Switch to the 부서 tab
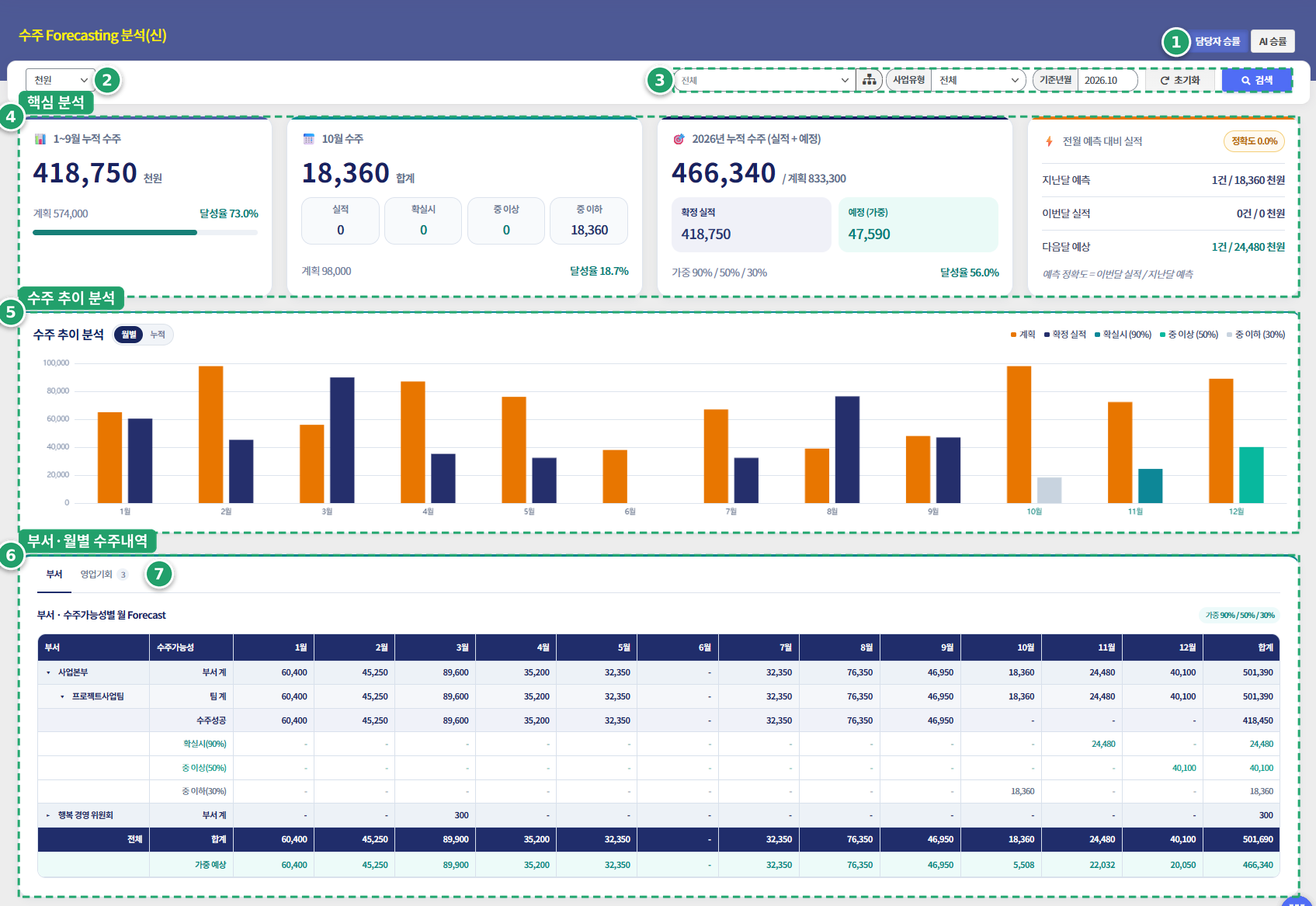1316x906 pixels. [x=54, y=574]
